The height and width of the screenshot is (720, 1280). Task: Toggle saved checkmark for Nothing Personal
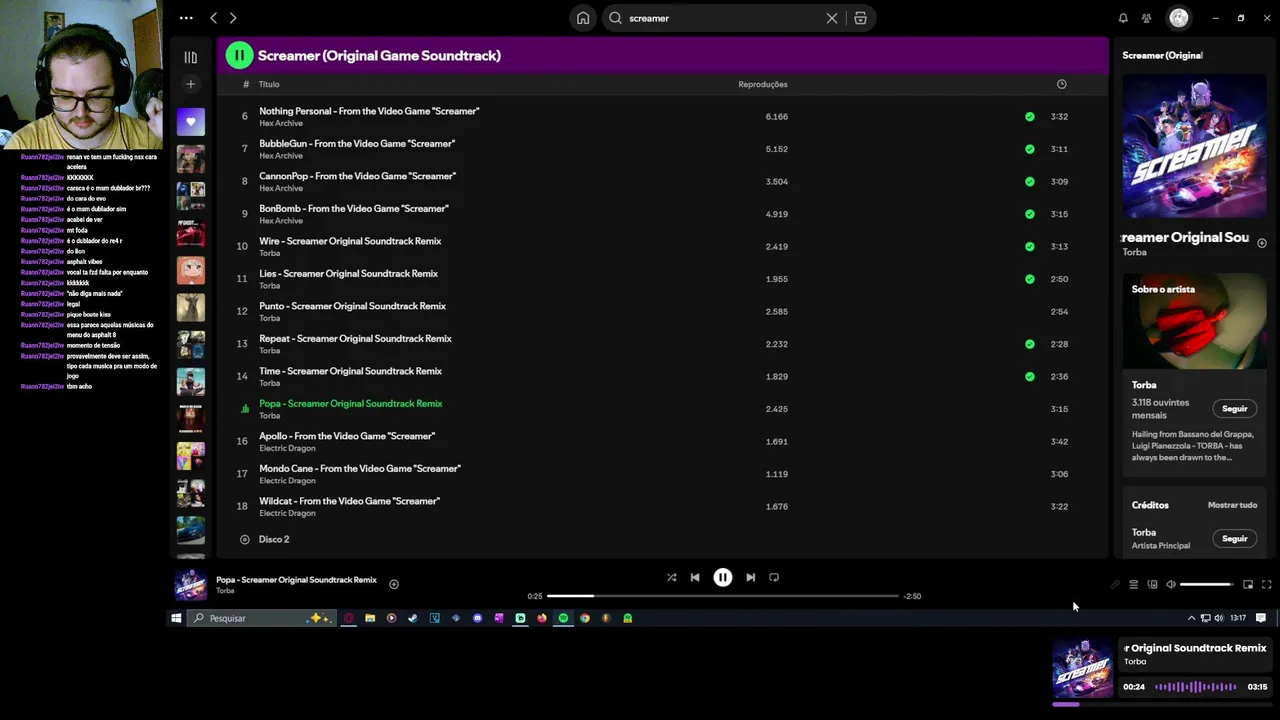pyautogui.click(x=1030, y=117)
